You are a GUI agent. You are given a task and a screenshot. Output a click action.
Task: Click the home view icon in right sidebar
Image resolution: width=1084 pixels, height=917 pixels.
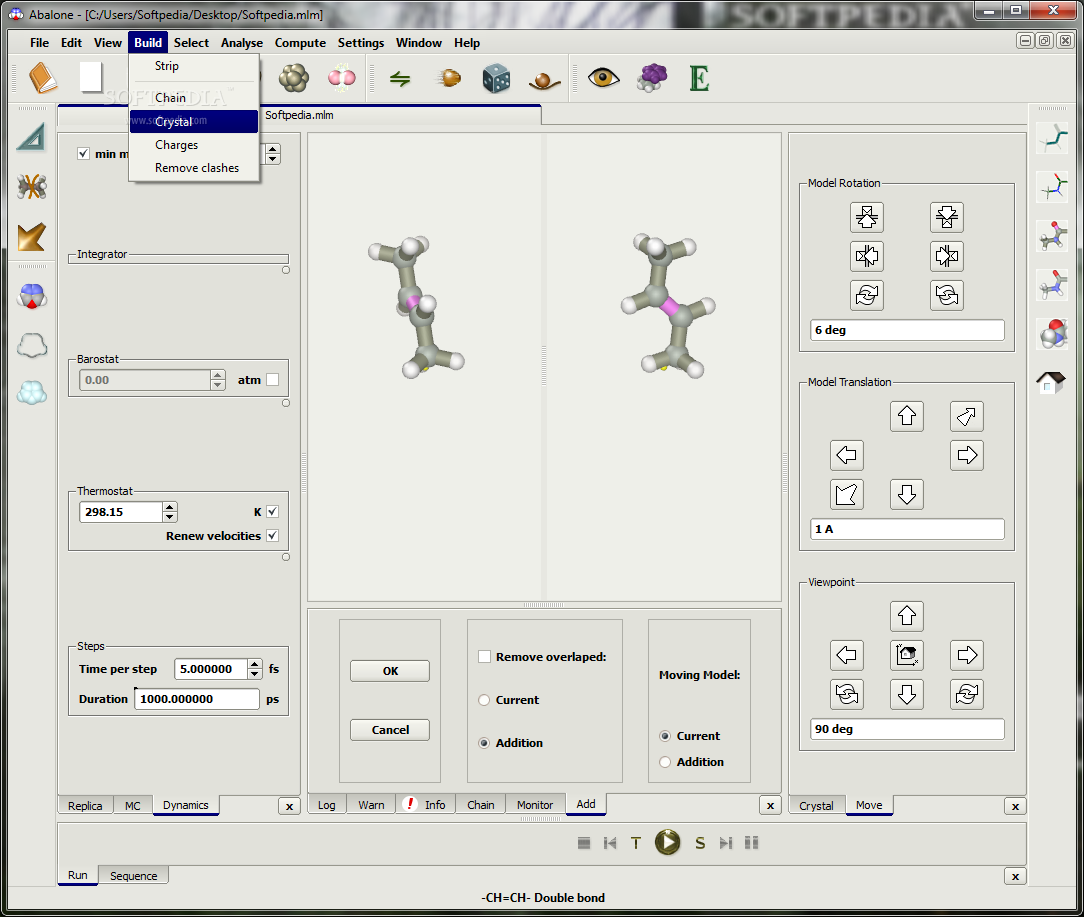1051,382
